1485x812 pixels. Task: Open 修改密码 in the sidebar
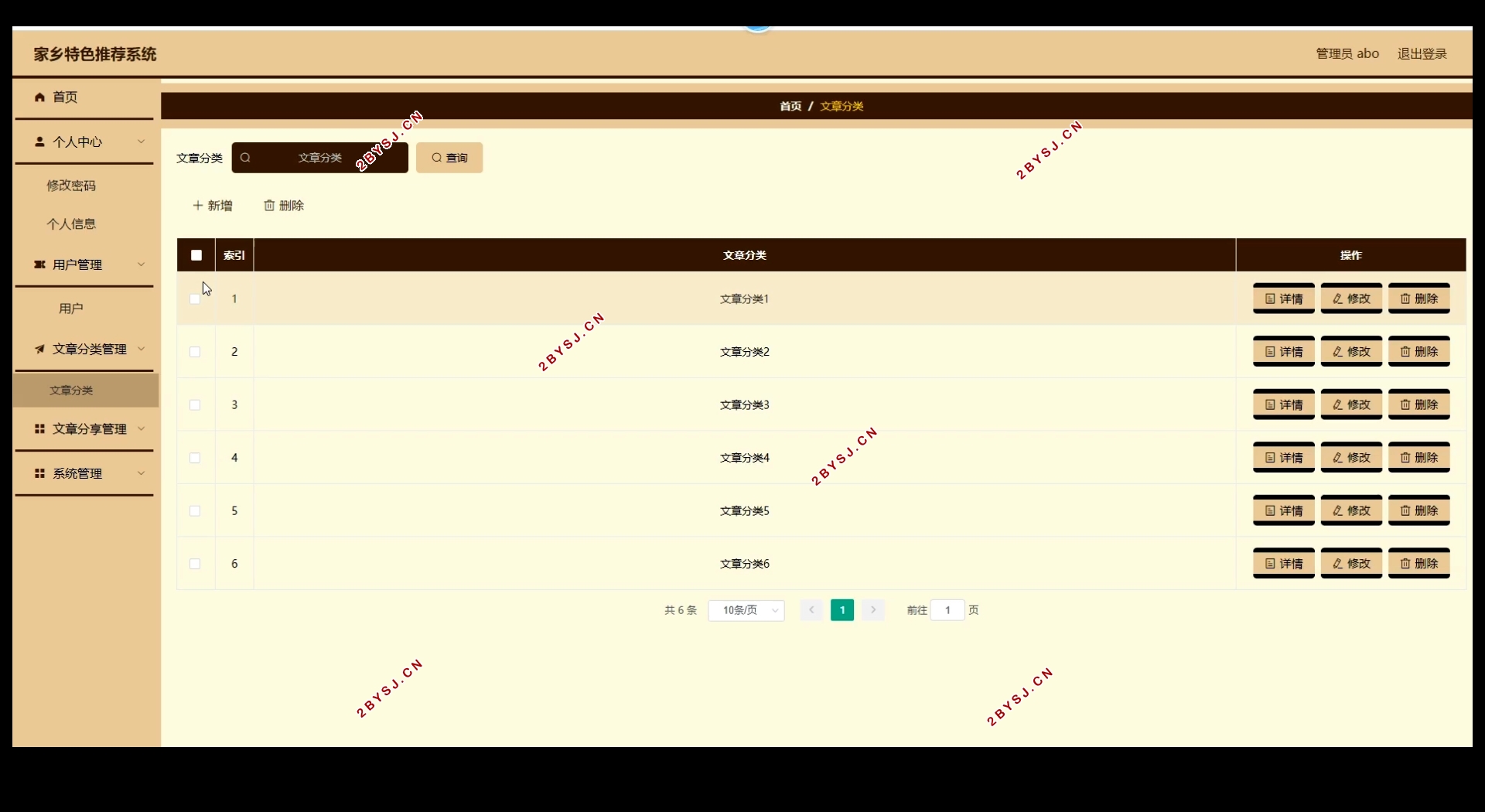71,186
